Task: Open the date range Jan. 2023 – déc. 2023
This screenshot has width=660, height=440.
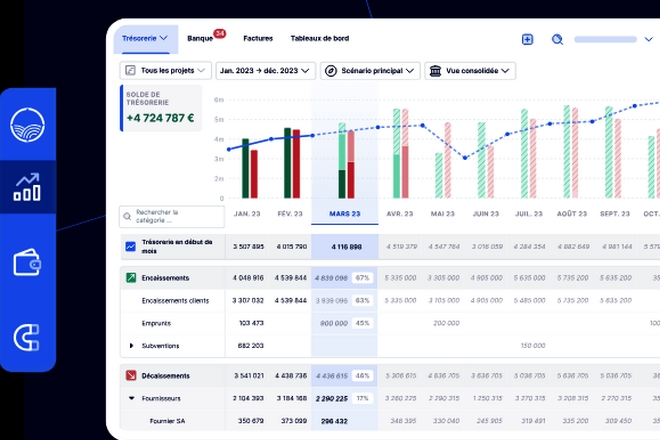Action: coord(265,71)
